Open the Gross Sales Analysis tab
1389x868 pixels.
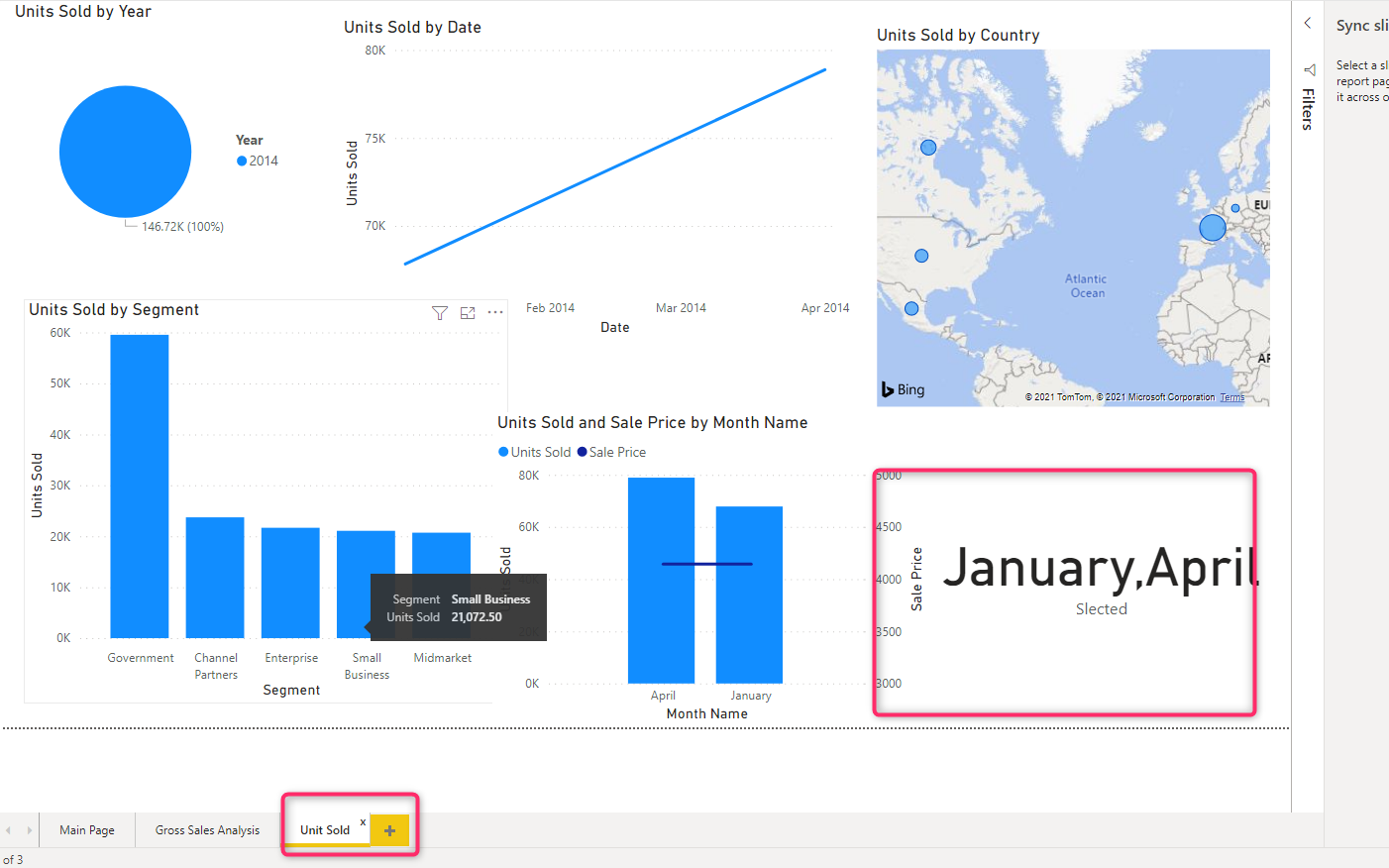(207, 830)
